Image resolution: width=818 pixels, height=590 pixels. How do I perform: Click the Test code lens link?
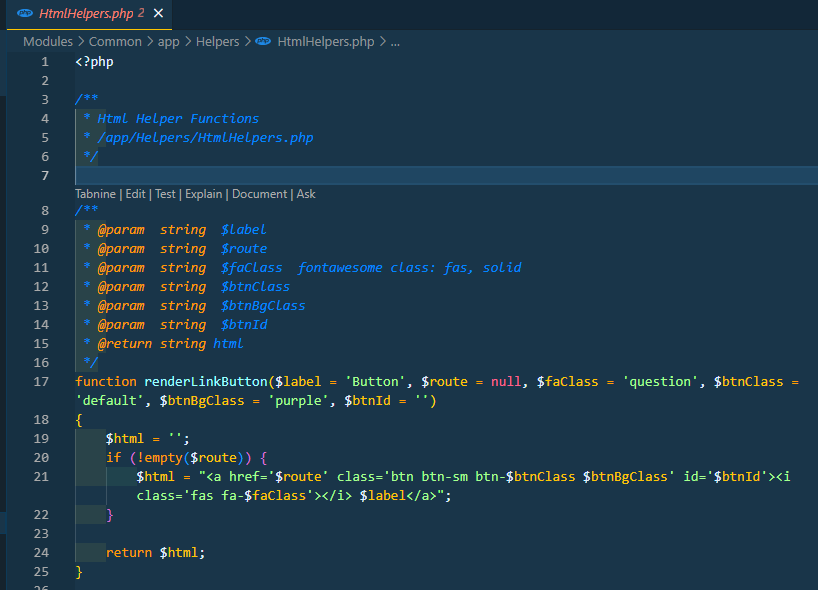165,194
